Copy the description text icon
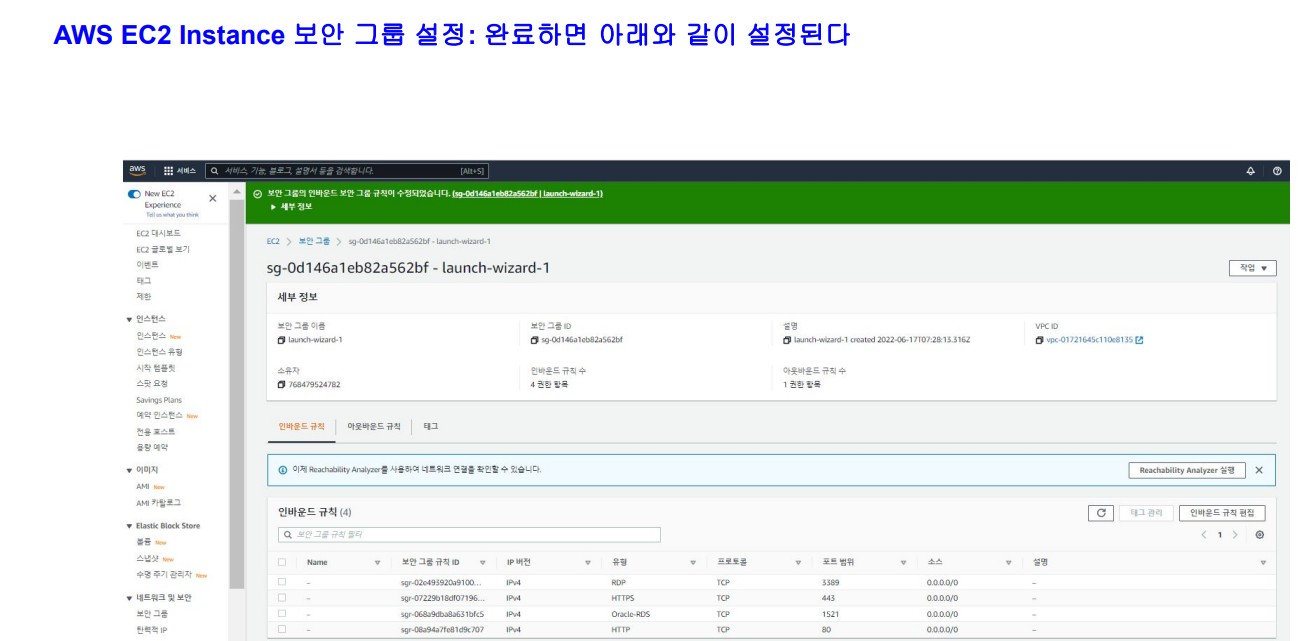This screenshot has width=1313, height=641. coord(788,340)
